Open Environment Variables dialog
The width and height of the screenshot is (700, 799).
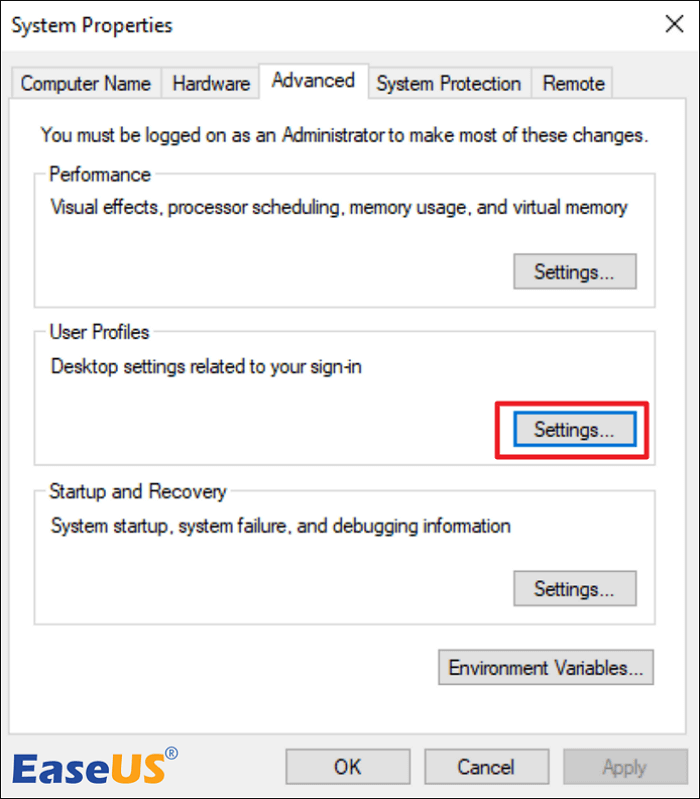546,668
